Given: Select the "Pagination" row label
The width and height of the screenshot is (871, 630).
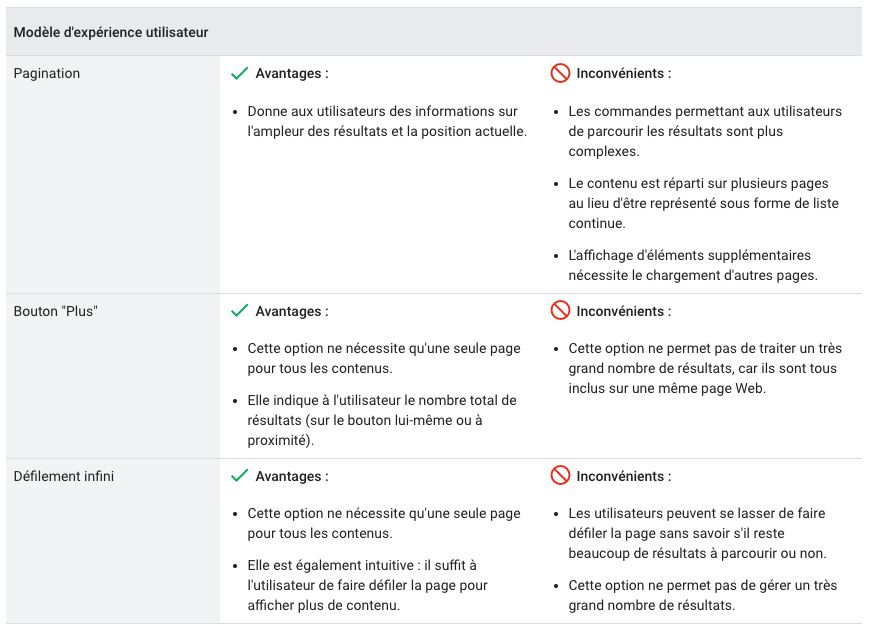Looking at the screenshot, I should point(47,73).
